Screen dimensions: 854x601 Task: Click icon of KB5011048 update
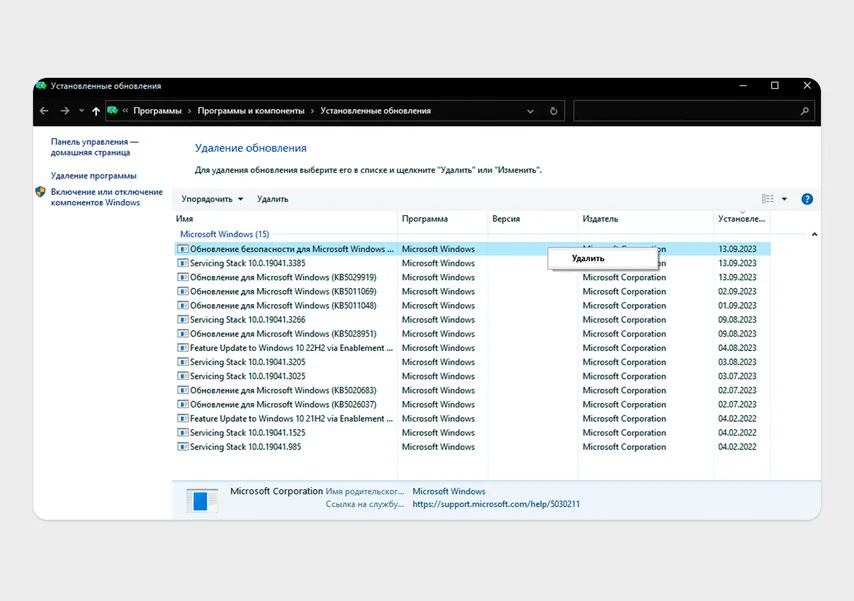pyautogui.click(x=183, y=306)
